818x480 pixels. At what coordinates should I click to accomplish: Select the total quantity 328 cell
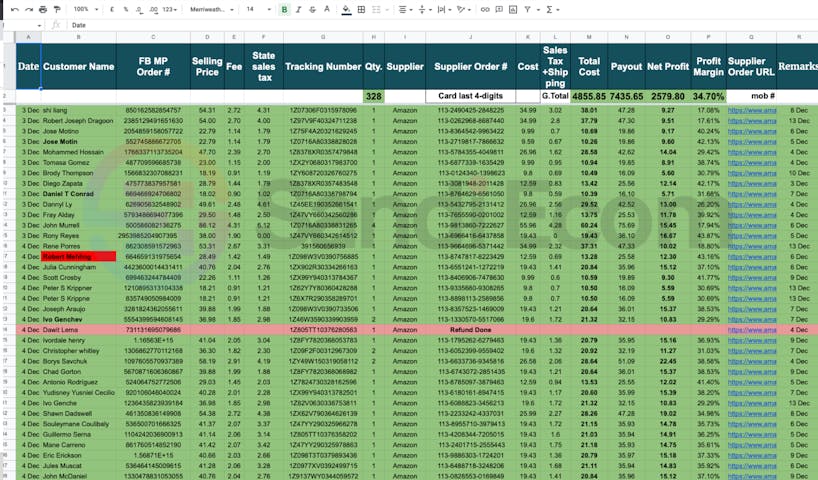tap(374, 96)
